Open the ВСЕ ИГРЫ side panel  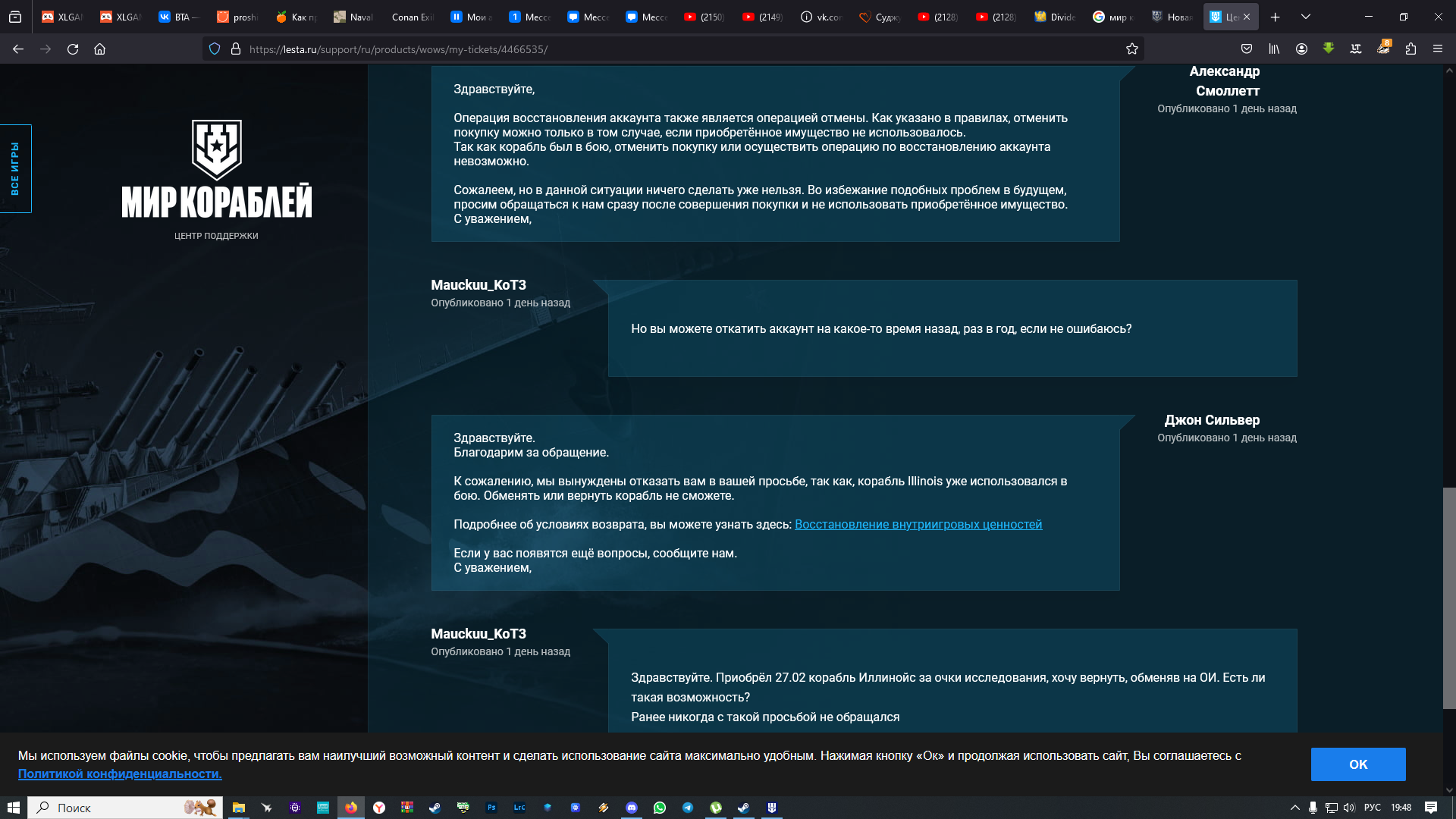click(15, 168)
